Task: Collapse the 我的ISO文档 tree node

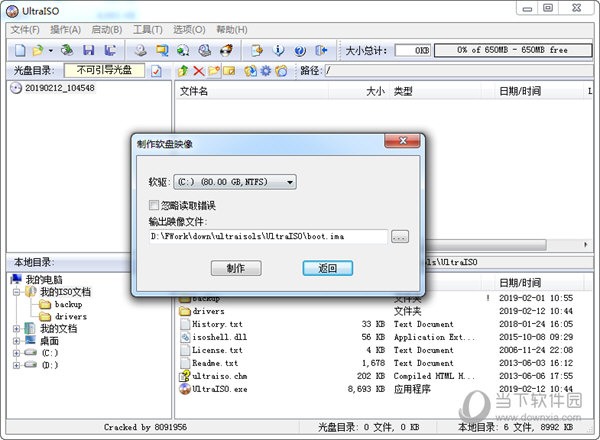Action: (16, 292)
